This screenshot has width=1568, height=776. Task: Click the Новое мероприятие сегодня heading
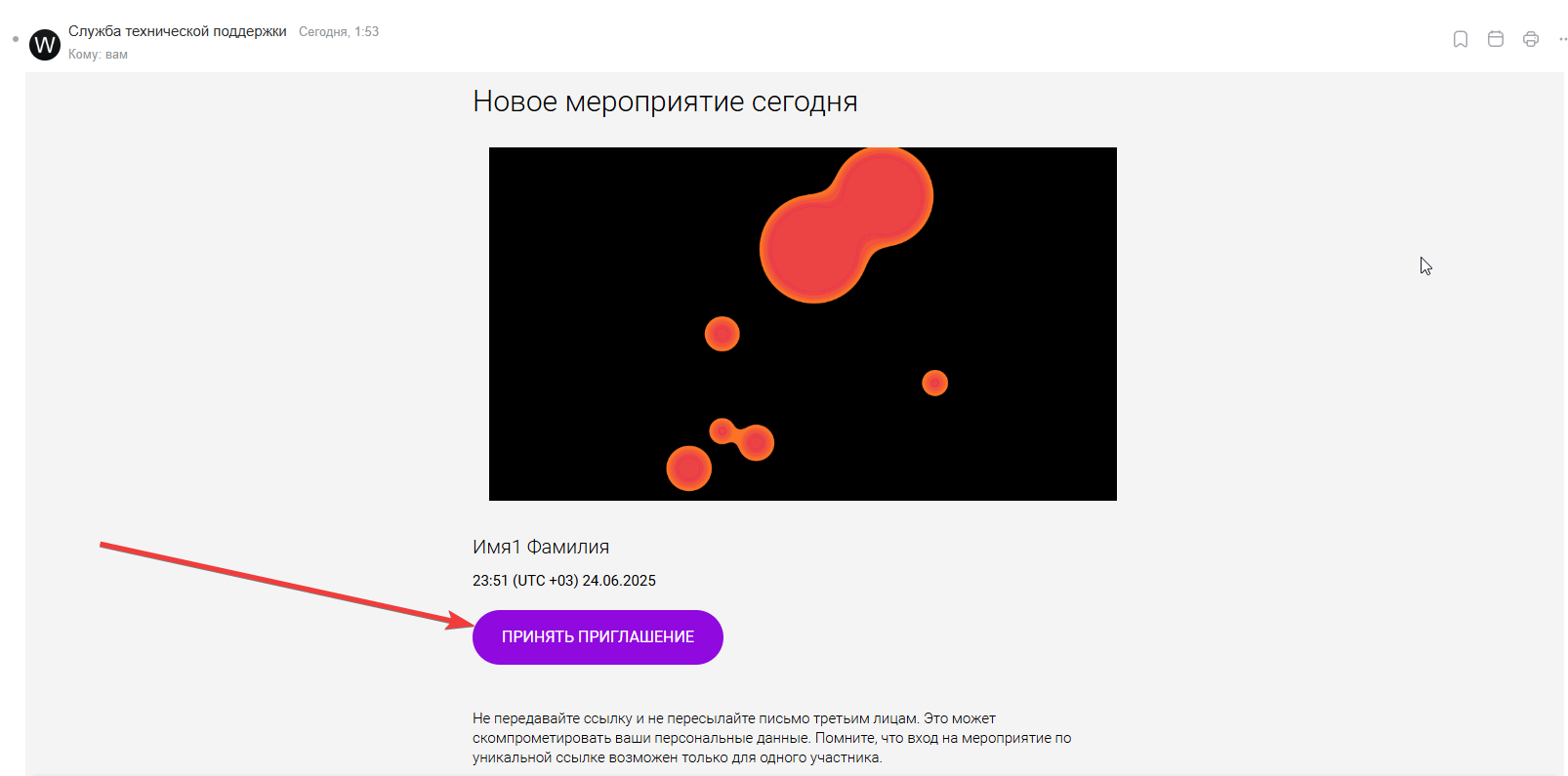click(x=665, y=102)
